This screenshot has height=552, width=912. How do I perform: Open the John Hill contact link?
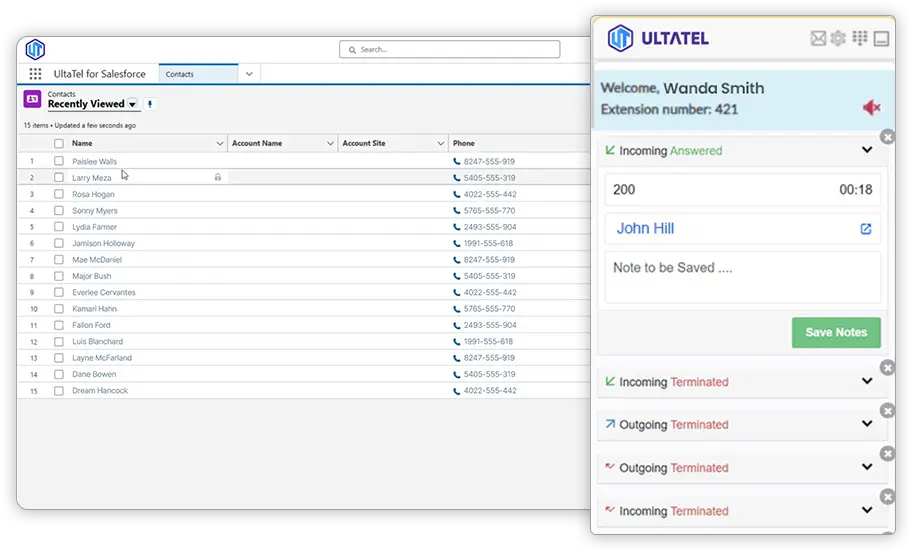click(x=645, y=229)
